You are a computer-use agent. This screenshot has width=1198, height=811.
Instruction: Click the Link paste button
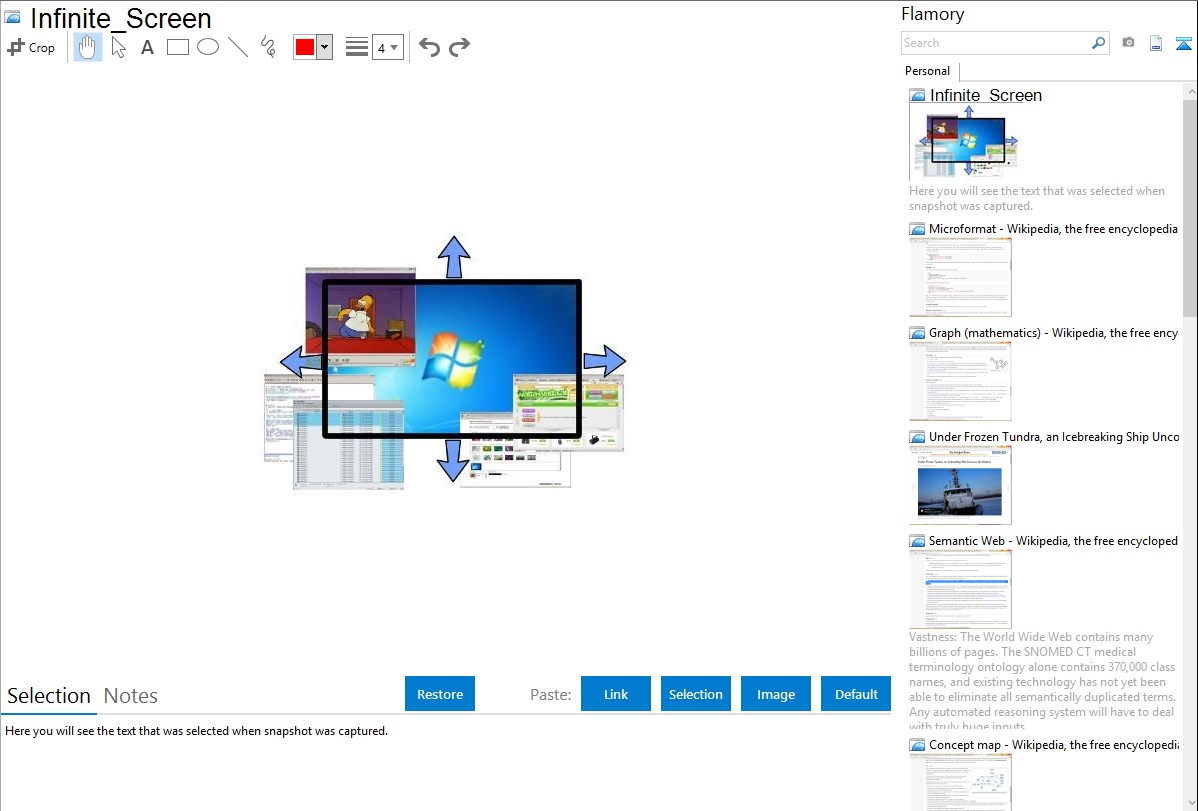(x=616, y=694)
